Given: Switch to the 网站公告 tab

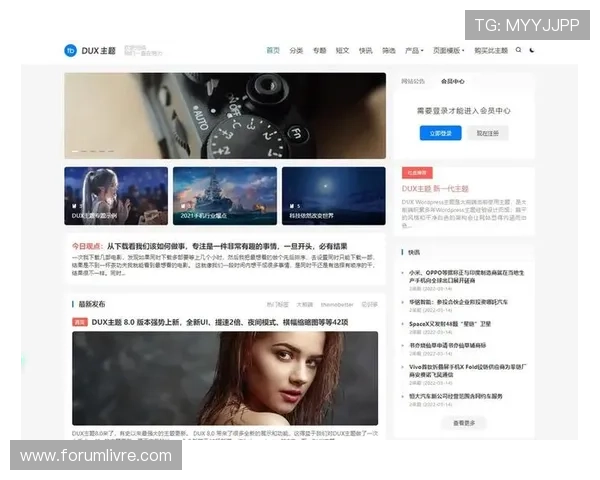Looking at the screenshot, I should pyautogui.click(x=413, y=81).
